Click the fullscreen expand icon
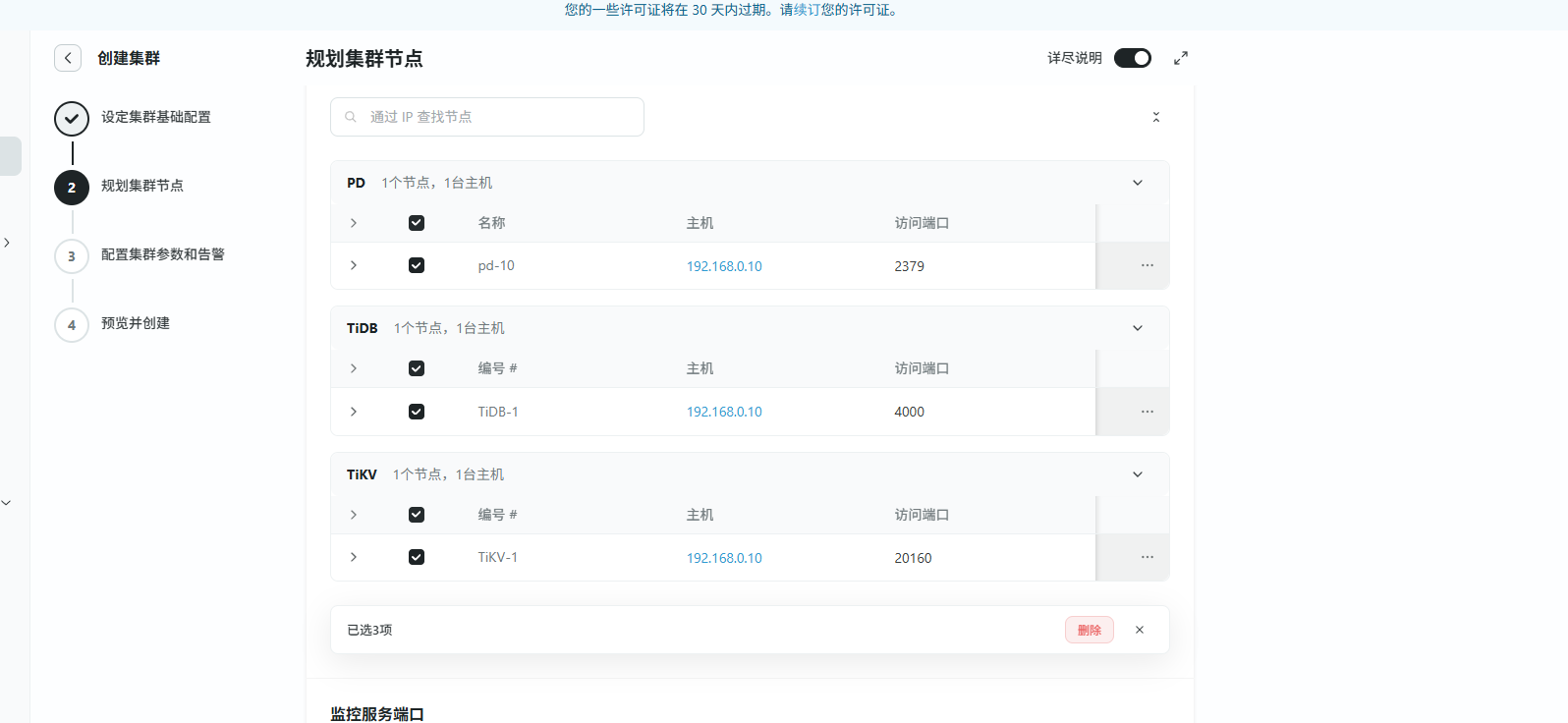Image resolution: width=1568 pixels, height=723 pixels. [1181, 58]
